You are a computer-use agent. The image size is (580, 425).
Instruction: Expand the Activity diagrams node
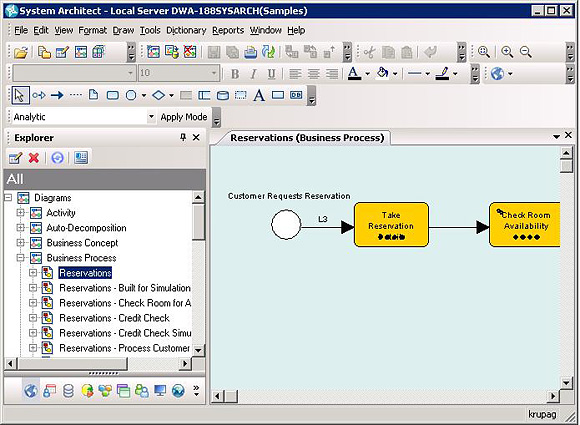pos(21,213)
